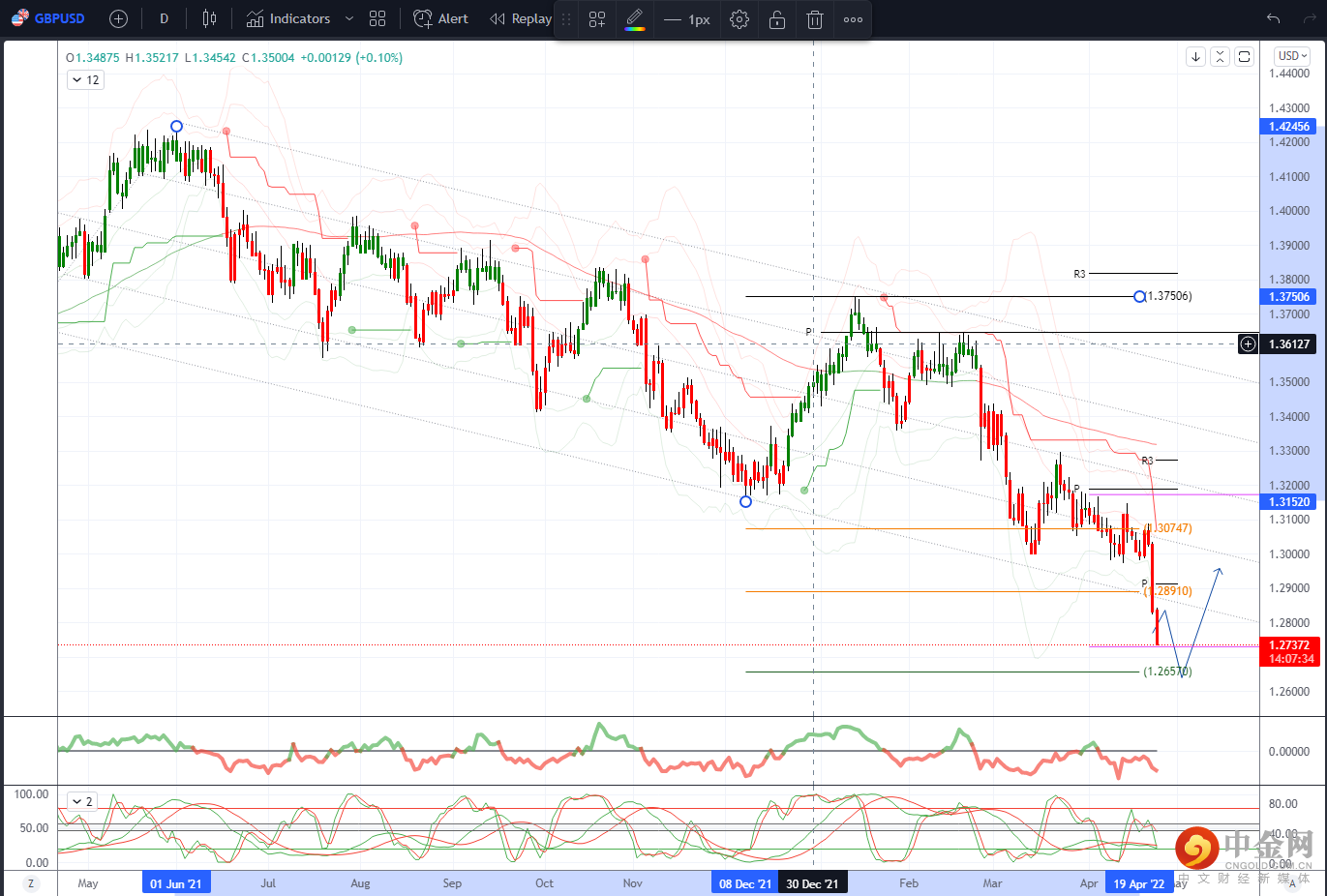Toggle auto scale with the A button
1327x896 pixels.
pyautogui.click(x=1292, y=883)
